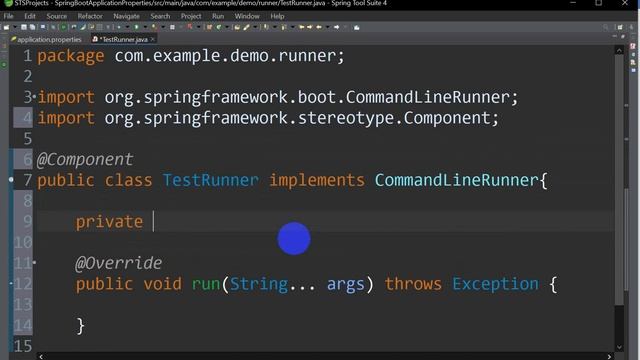
Task: Open the File menu
Action: click(8, 16)
